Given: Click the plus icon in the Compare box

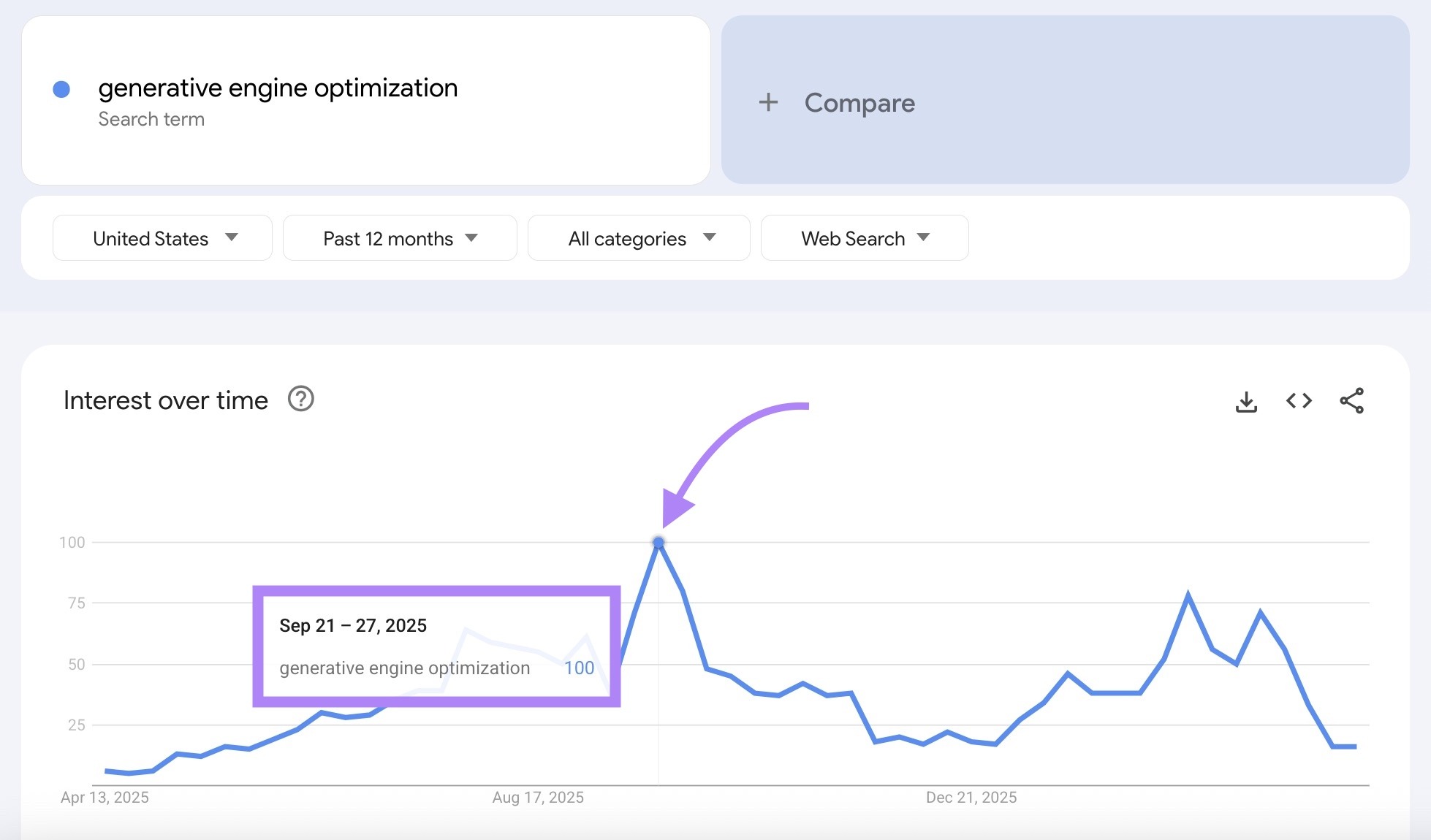Looking at the screenshot, I should (x=769, y=102).
